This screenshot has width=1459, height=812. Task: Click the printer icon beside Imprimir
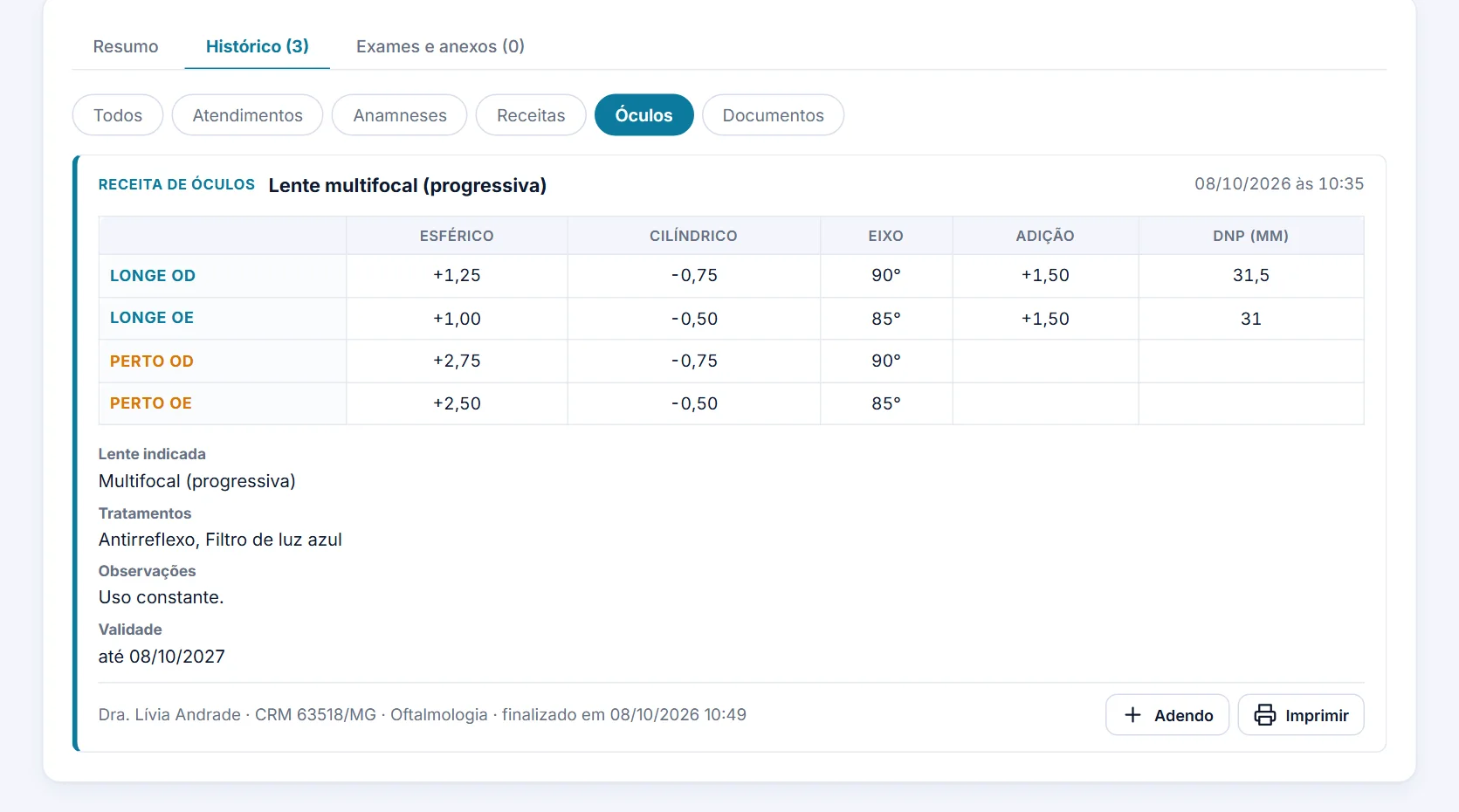(1265, 715)
